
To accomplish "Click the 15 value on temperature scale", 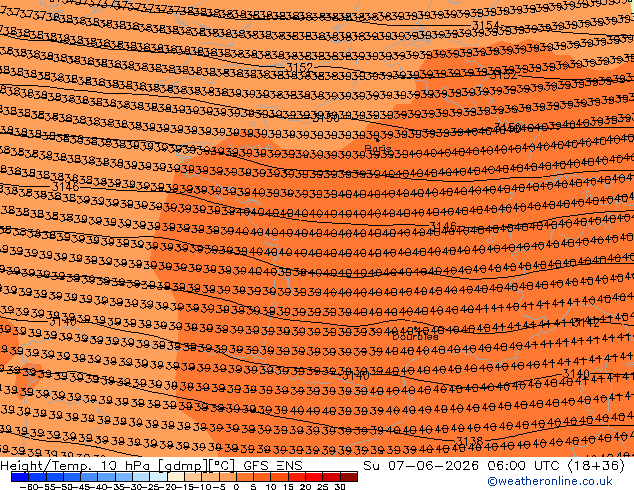I will [288, 486].
